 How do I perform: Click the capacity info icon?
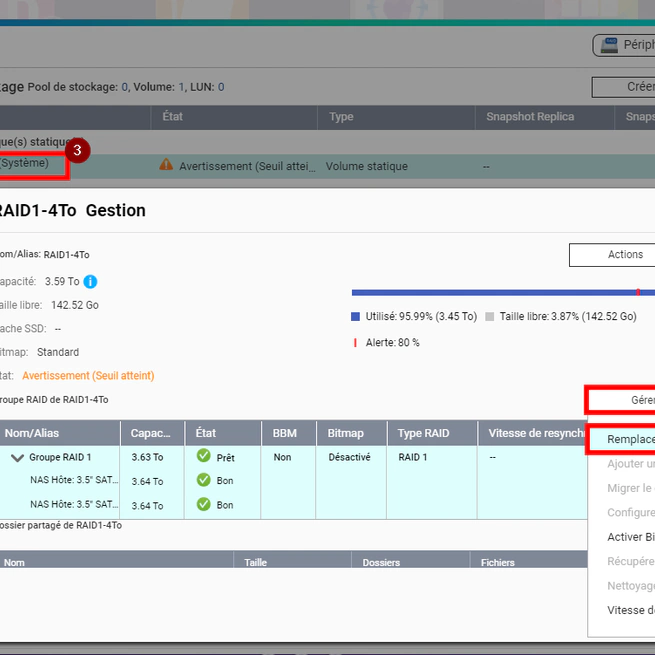pyautogui.click(x=90, y=282)
